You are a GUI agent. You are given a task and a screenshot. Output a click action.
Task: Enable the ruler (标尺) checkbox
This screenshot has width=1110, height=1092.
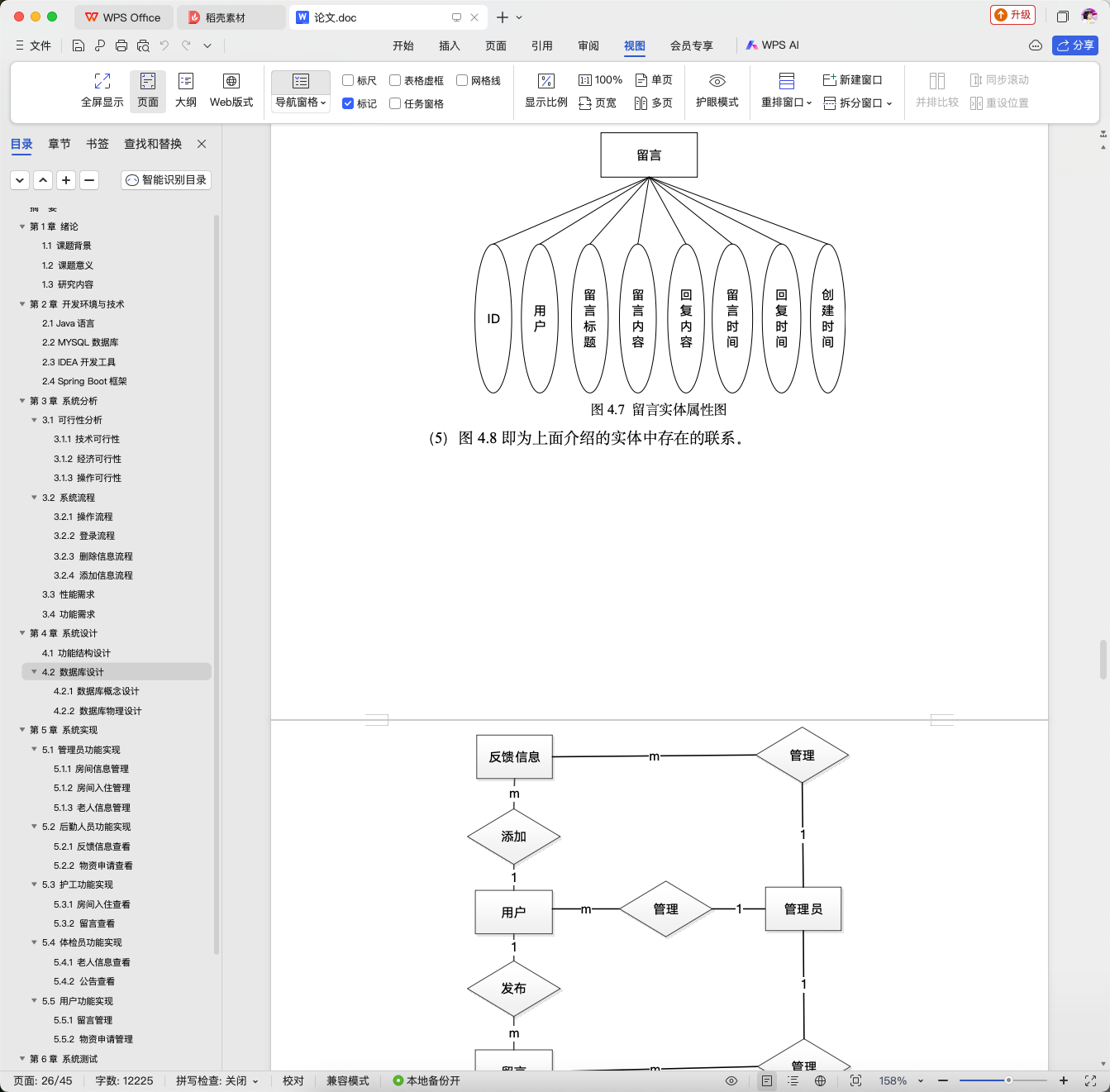[x=348, y=80]
